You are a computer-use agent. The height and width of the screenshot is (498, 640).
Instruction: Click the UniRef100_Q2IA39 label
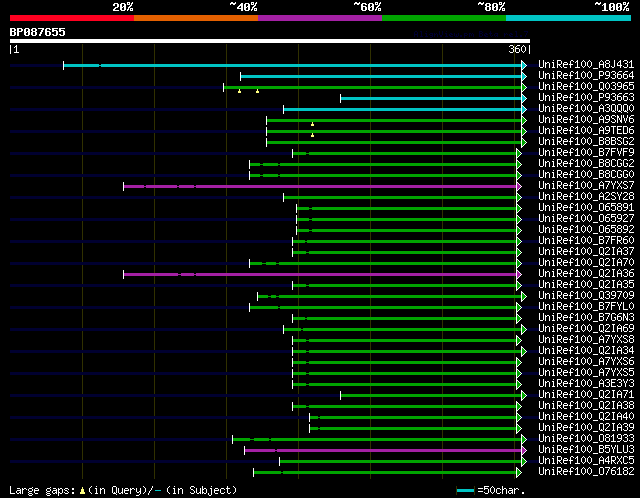[586, 428]
